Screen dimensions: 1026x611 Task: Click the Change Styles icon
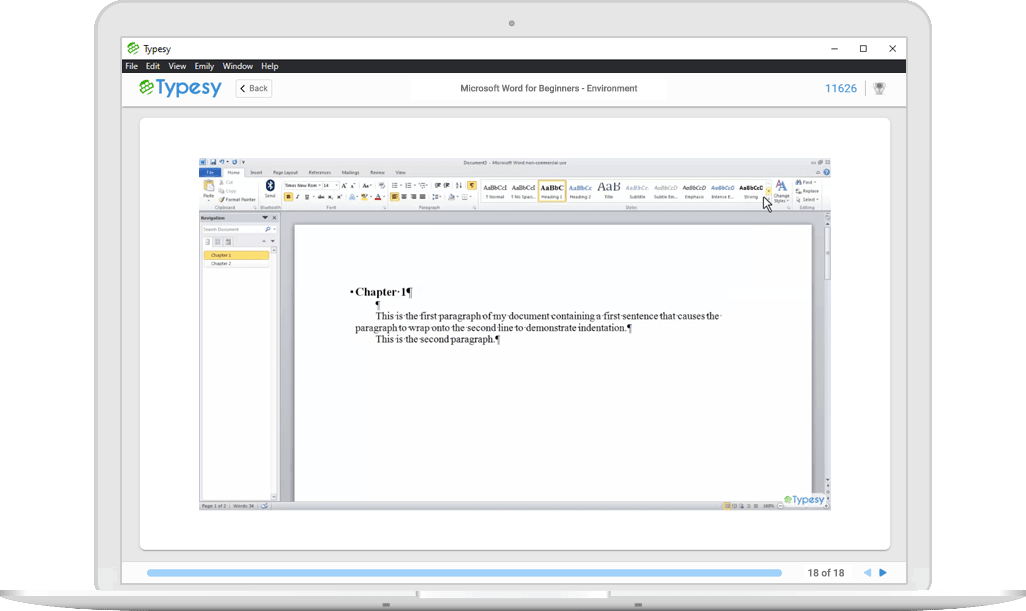[781, 192]
